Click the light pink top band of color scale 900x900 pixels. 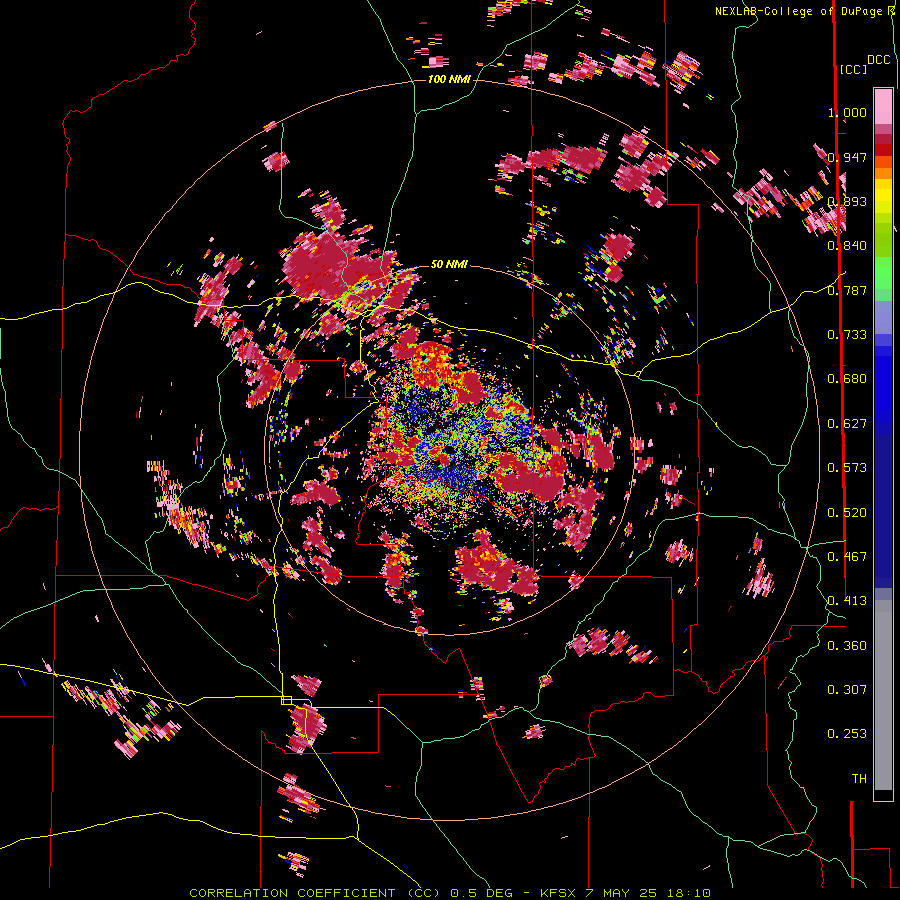(x=883, y=106)
